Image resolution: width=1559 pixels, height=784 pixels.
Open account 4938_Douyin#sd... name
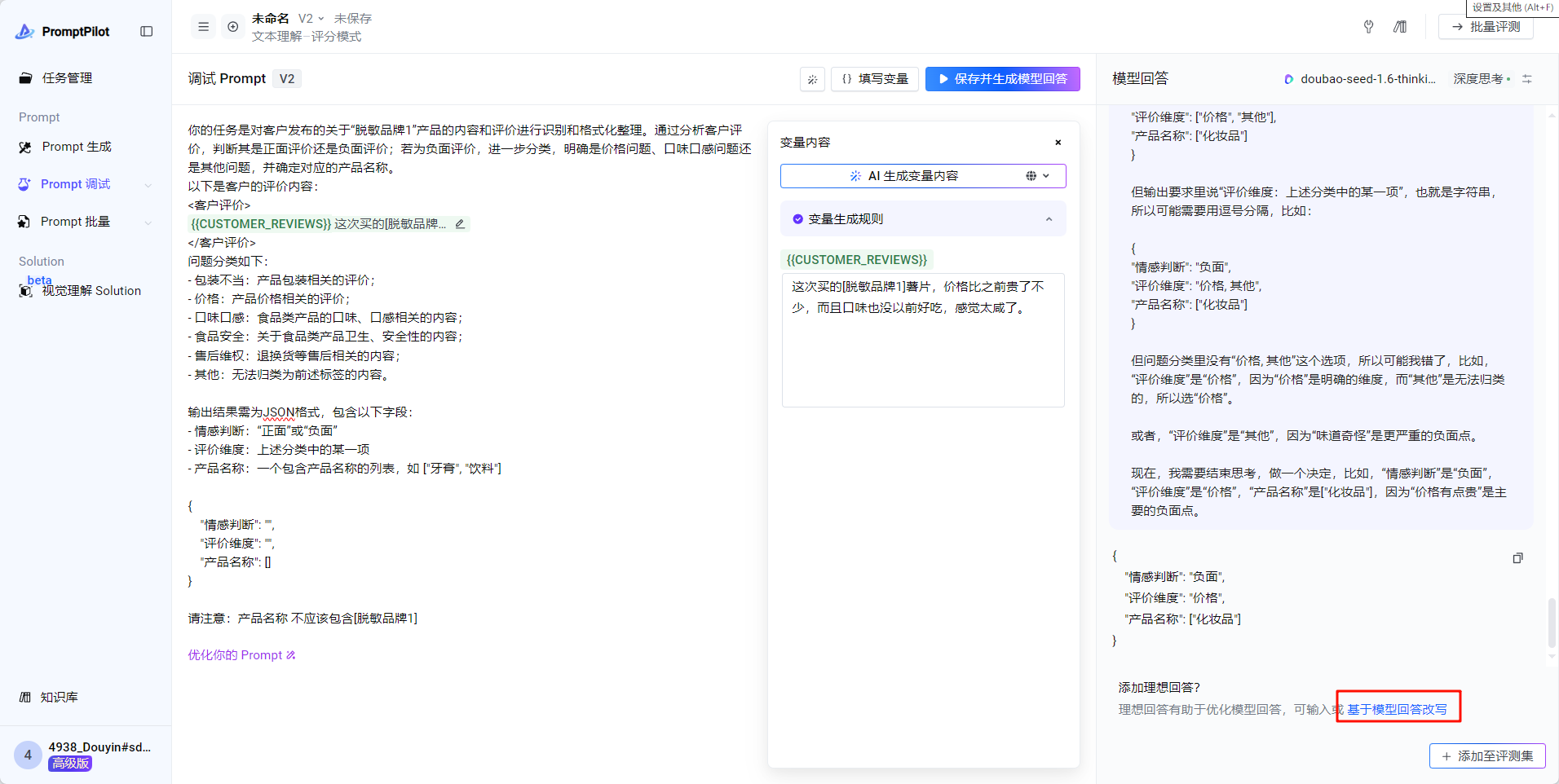pos(99,747)
